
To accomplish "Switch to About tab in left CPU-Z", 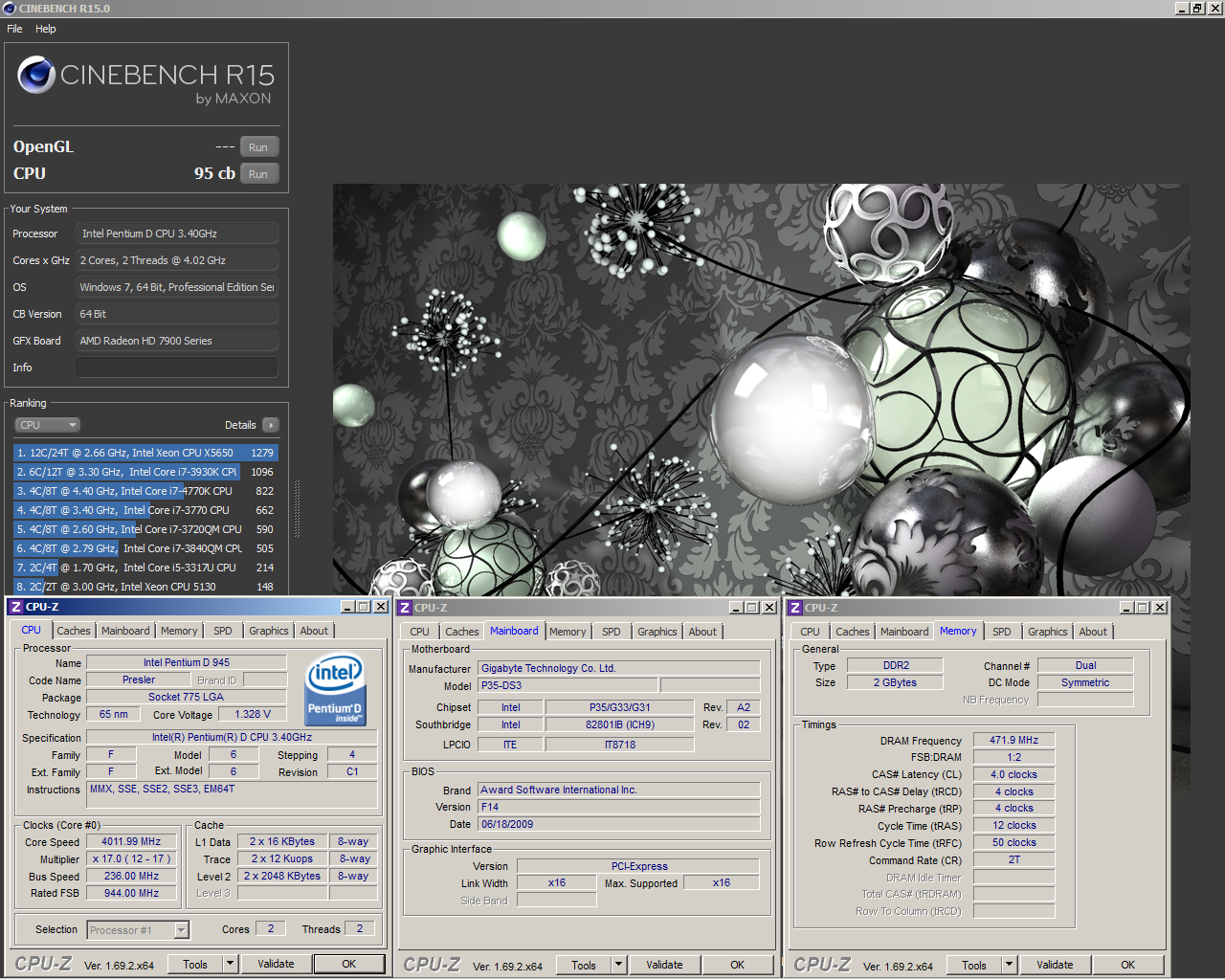I will point(314,631).
